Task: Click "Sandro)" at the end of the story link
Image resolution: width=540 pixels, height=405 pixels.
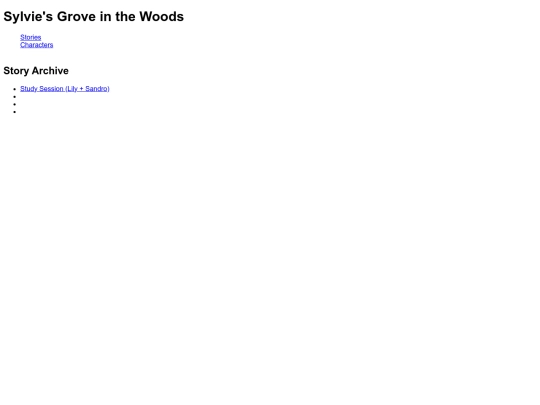Action: click(97, 89)
